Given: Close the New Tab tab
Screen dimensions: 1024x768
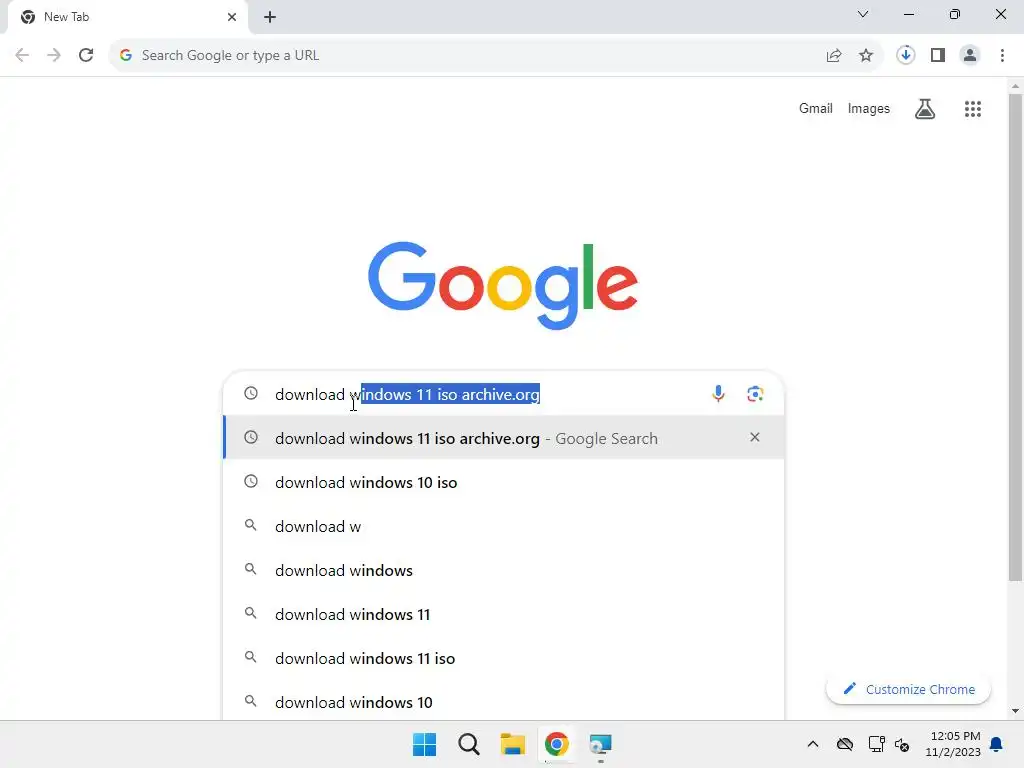Looking at the screenshot, I should (232, 17).
